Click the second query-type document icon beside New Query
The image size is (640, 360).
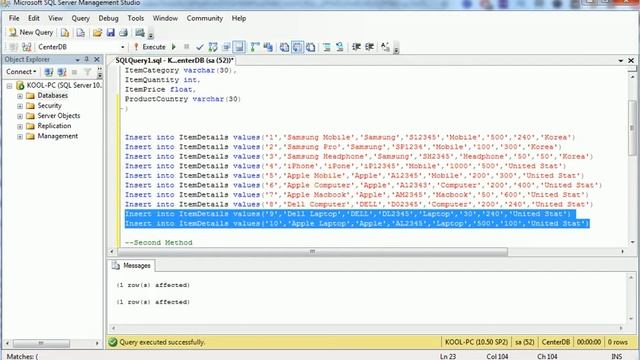tap(80, 33)
